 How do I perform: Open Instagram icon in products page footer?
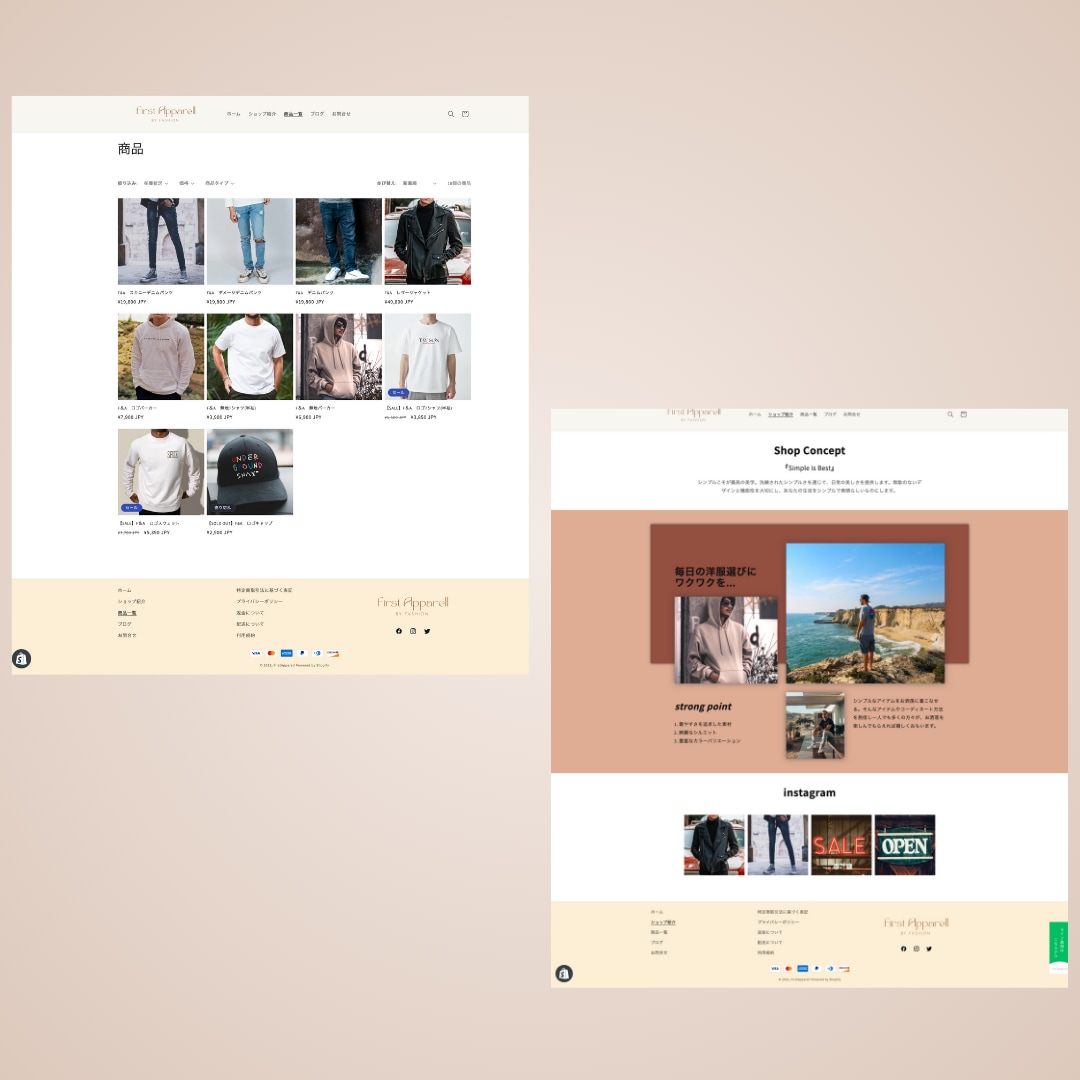[x=413, y=631]
